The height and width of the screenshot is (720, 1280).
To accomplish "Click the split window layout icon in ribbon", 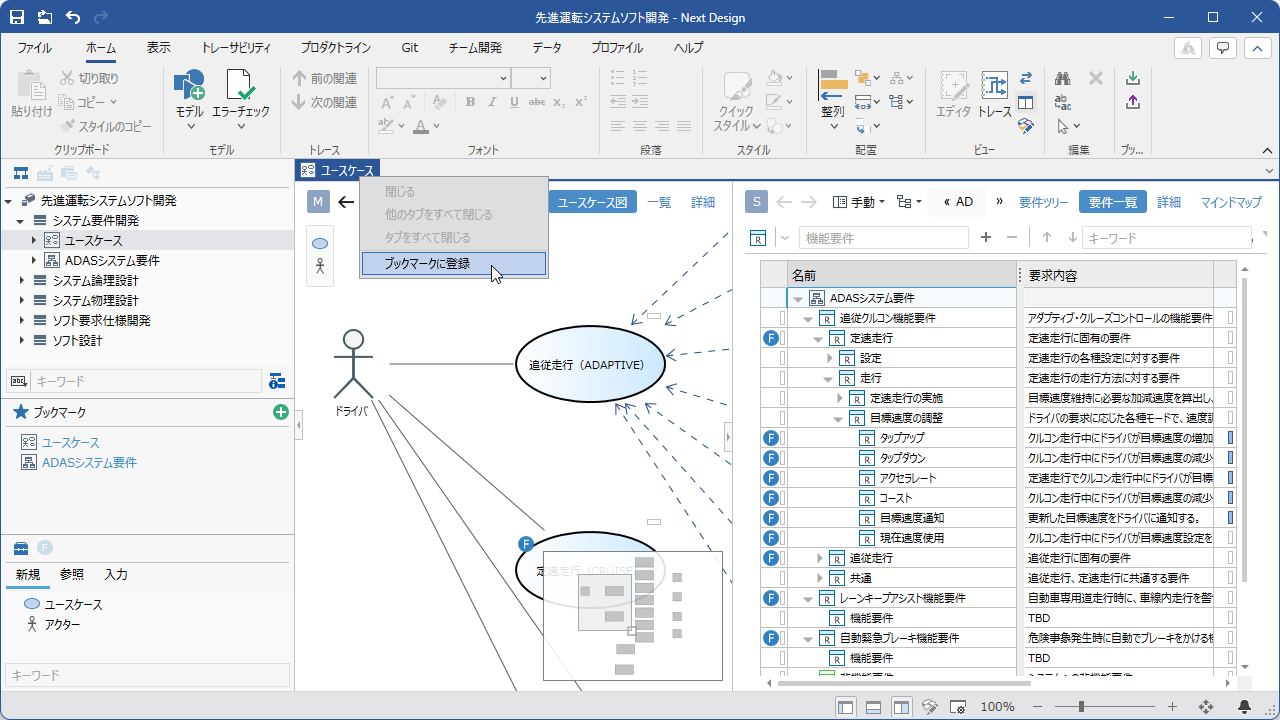I will pos(1025,102).
